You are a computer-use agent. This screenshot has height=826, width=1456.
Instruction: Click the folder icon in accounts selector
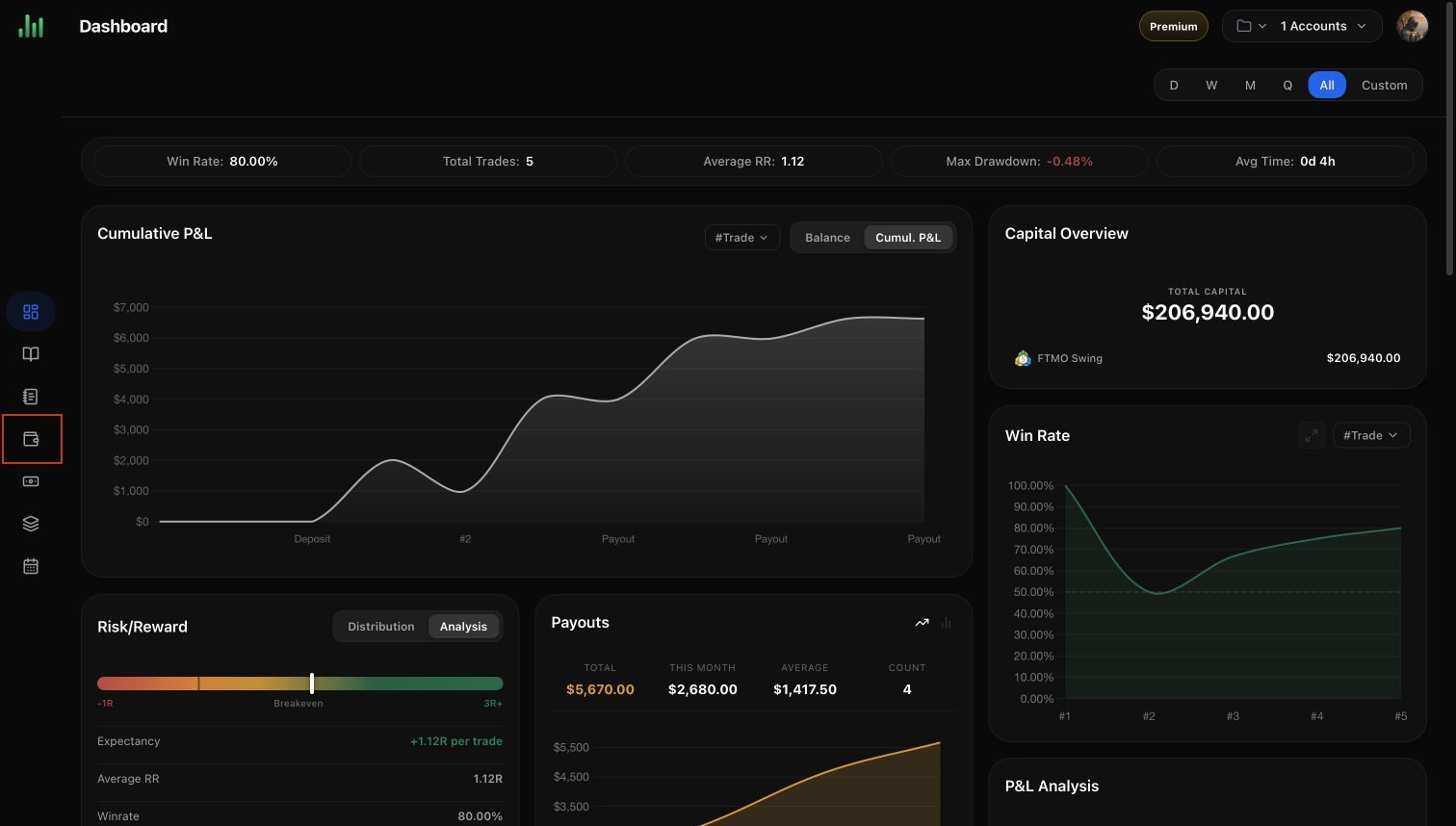(x=1244, y=26)
